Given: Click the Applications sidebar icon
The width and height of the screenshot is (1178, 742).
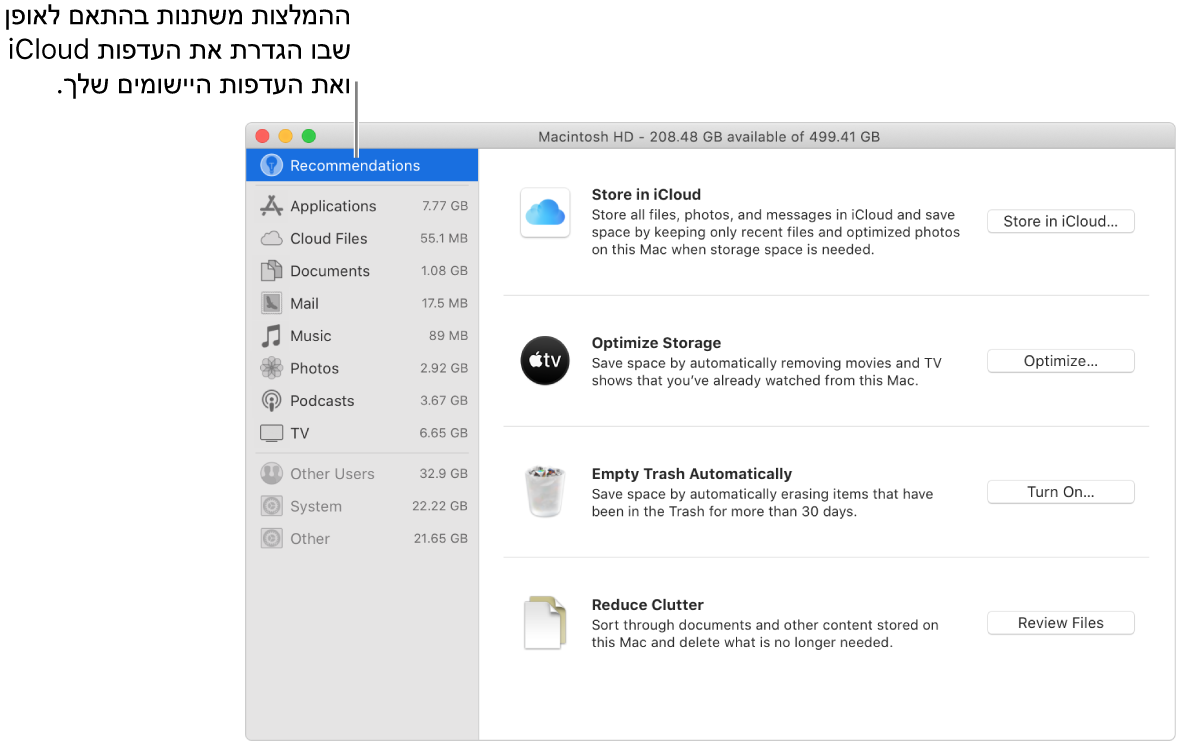Looking at the screenshot, I should [x=271, y=206].
